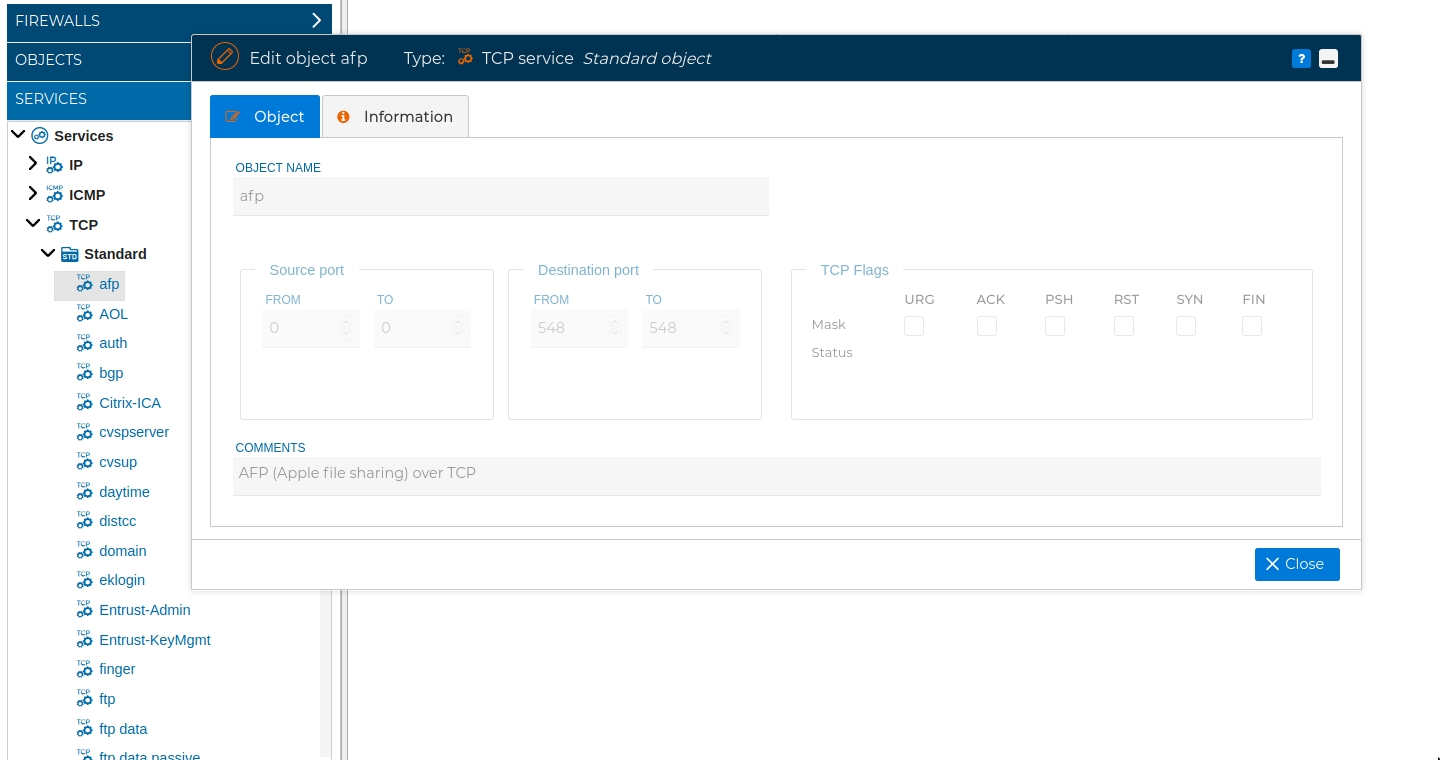Select the cvspserver service in tree
The image size is (1440, 760).
[134, 432]
